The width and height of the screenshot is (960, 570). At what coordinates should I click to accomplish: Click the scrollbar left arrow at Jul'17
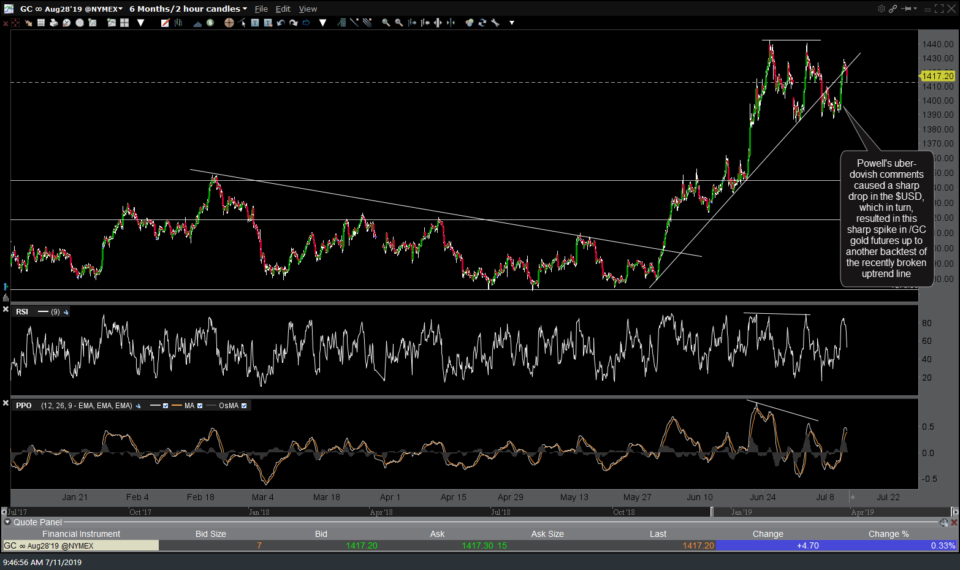4,512
